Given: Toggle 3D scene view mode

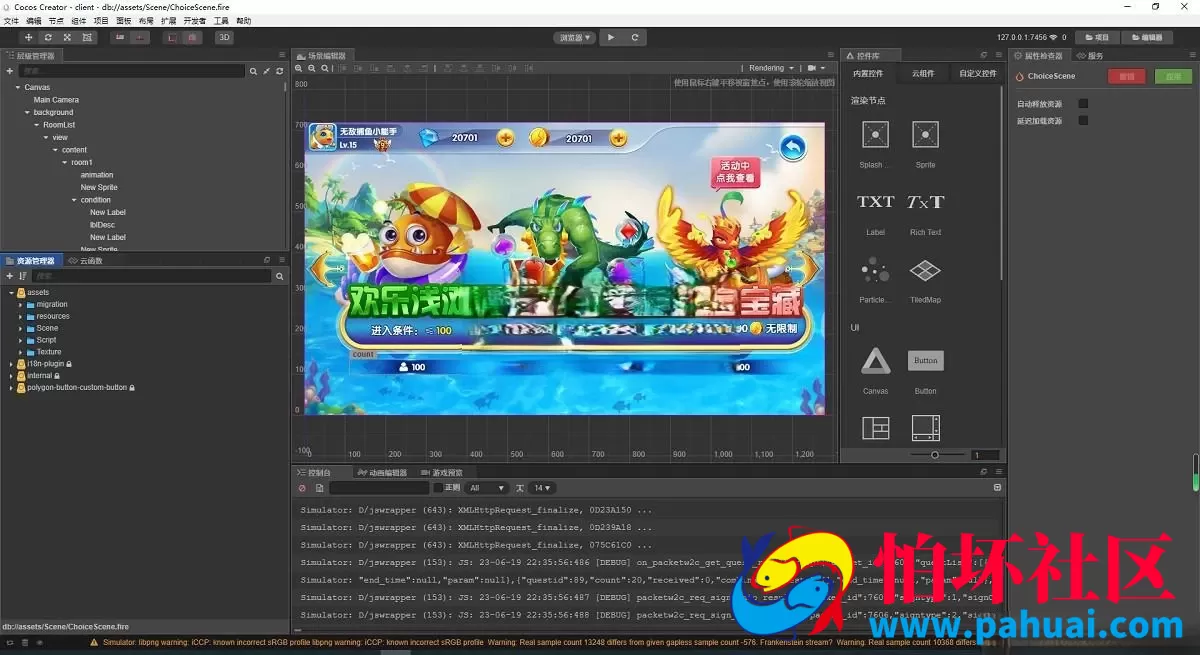Looking at the screenshot, I should (225, 37).
